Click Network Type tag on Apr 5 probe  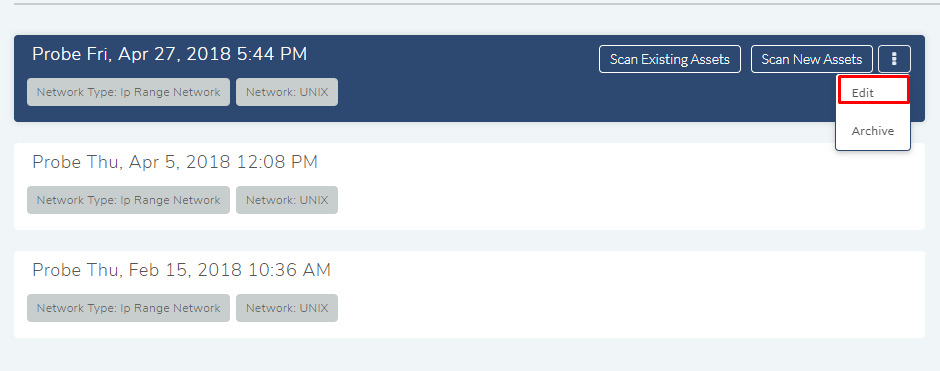[128, 200]
